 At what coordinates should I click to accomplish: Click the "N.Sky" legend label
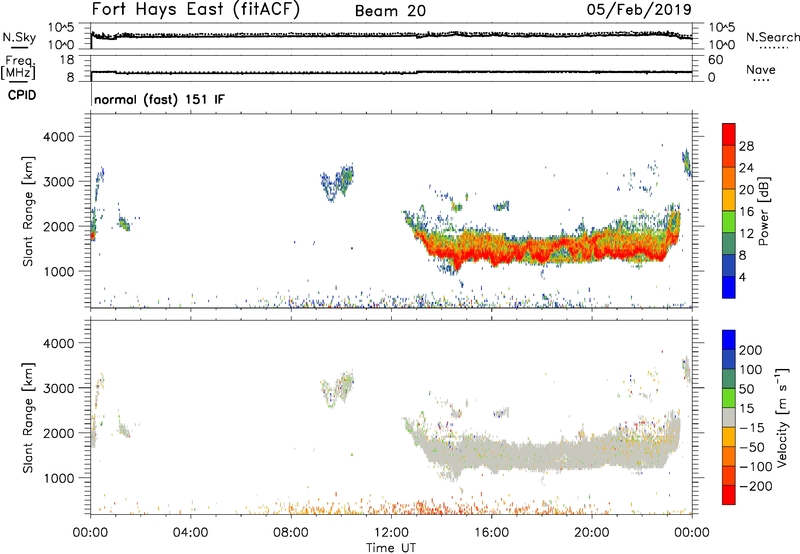(x=19, y=37)
